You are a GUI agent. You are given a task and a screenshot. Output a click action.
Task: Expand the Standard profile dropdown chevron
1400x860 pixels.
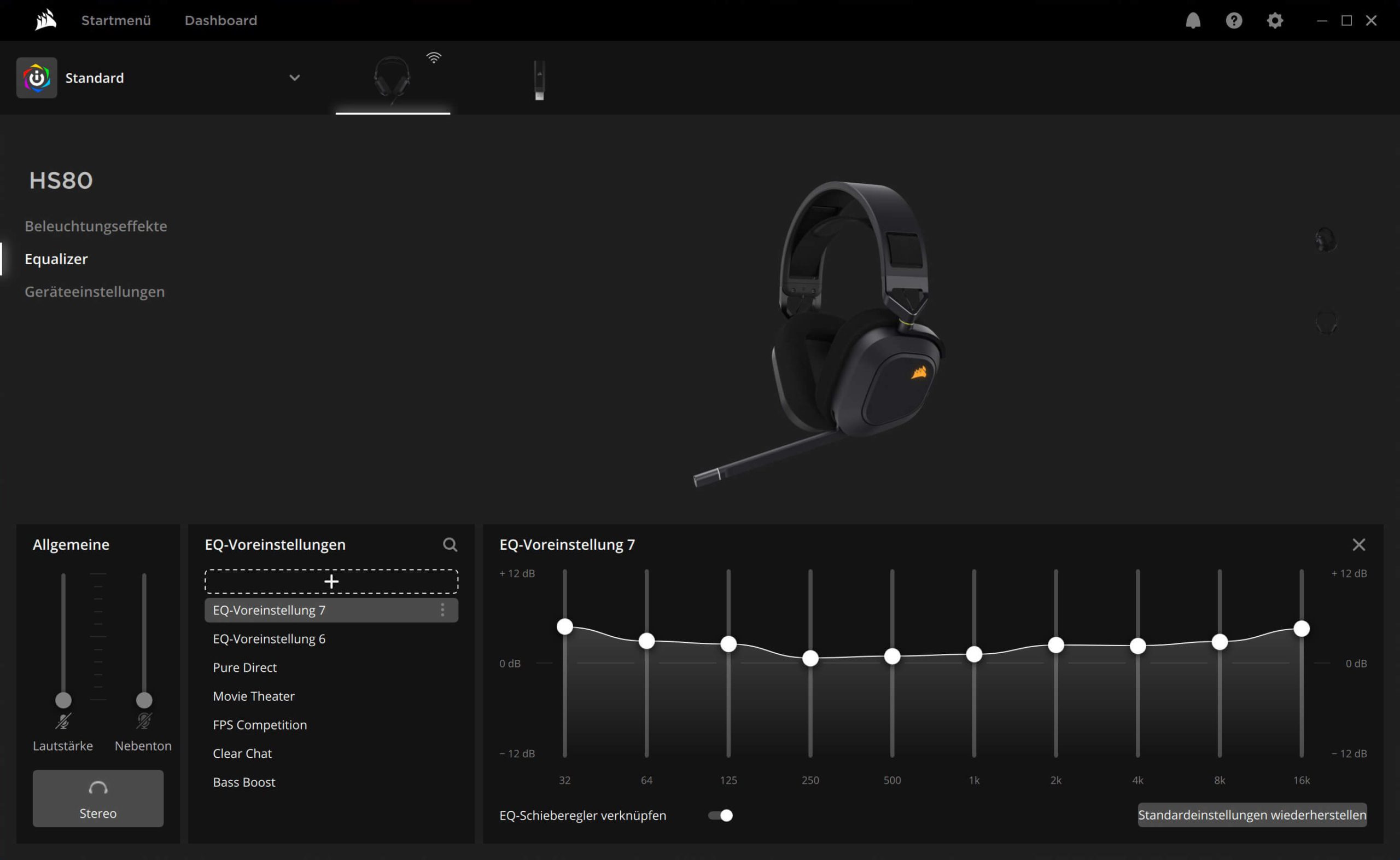(x=294, y=78)
